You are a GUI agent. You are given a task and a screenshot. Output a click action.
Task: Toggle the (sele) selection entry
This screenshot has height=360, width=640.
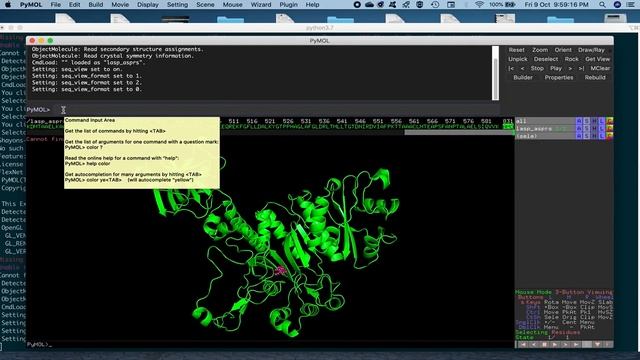click(545, 136)
